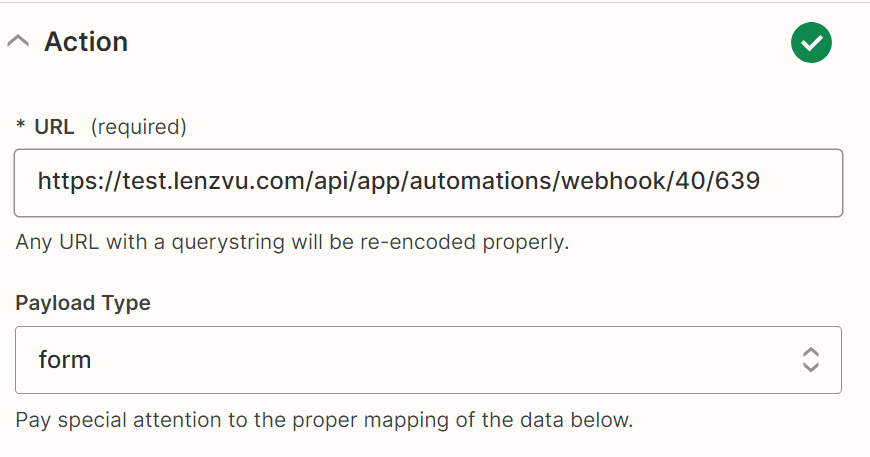Image resolution: width=870 pixels, height=457 pixels.
Task: Click the querystring re-encoding help text
Action: coord(292,242)
